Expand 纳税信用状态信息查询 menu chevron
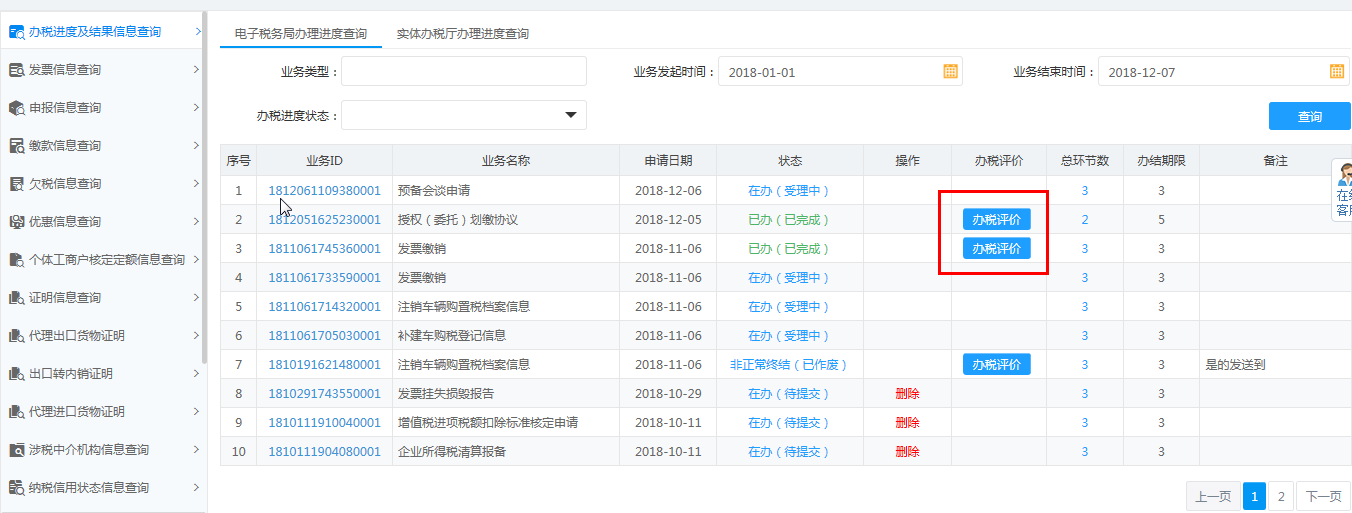This screenshot has height=513, width=1352. [x=196, y=487]
